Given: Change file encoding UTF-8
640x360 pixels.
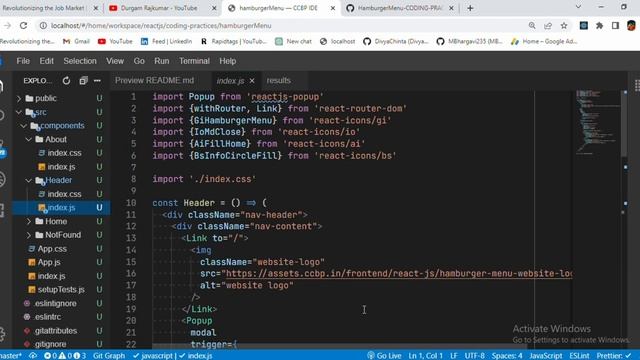Looking at the screenshot, I should tap(474, 356).
